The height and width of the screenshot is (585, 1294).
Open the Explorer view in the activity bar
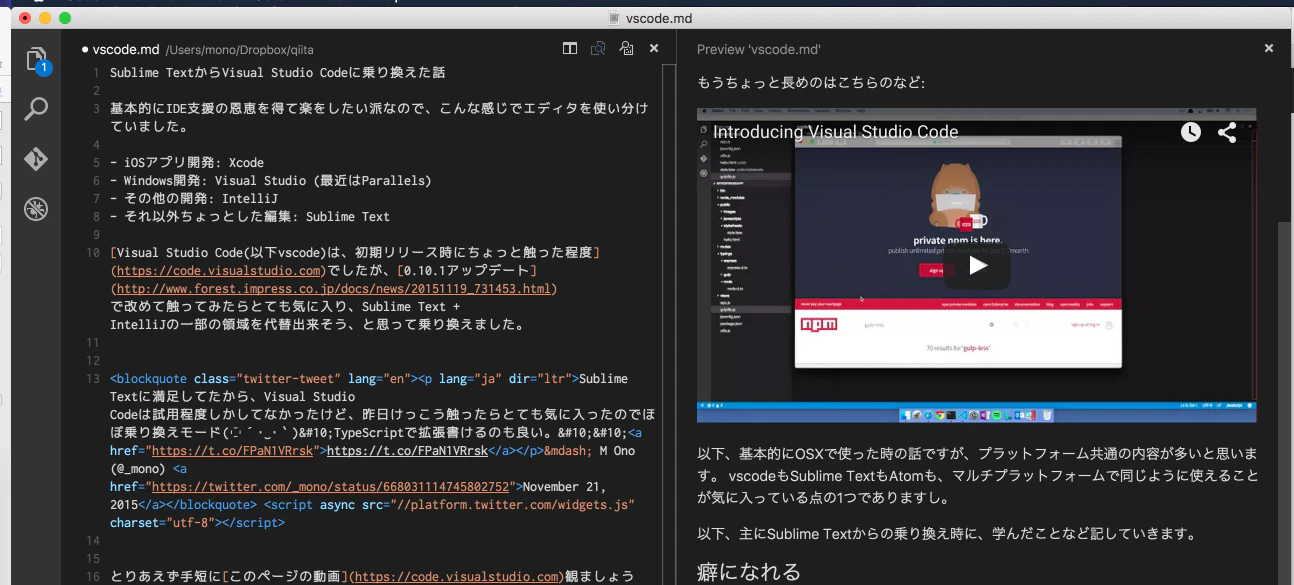[x=37, y=59]
